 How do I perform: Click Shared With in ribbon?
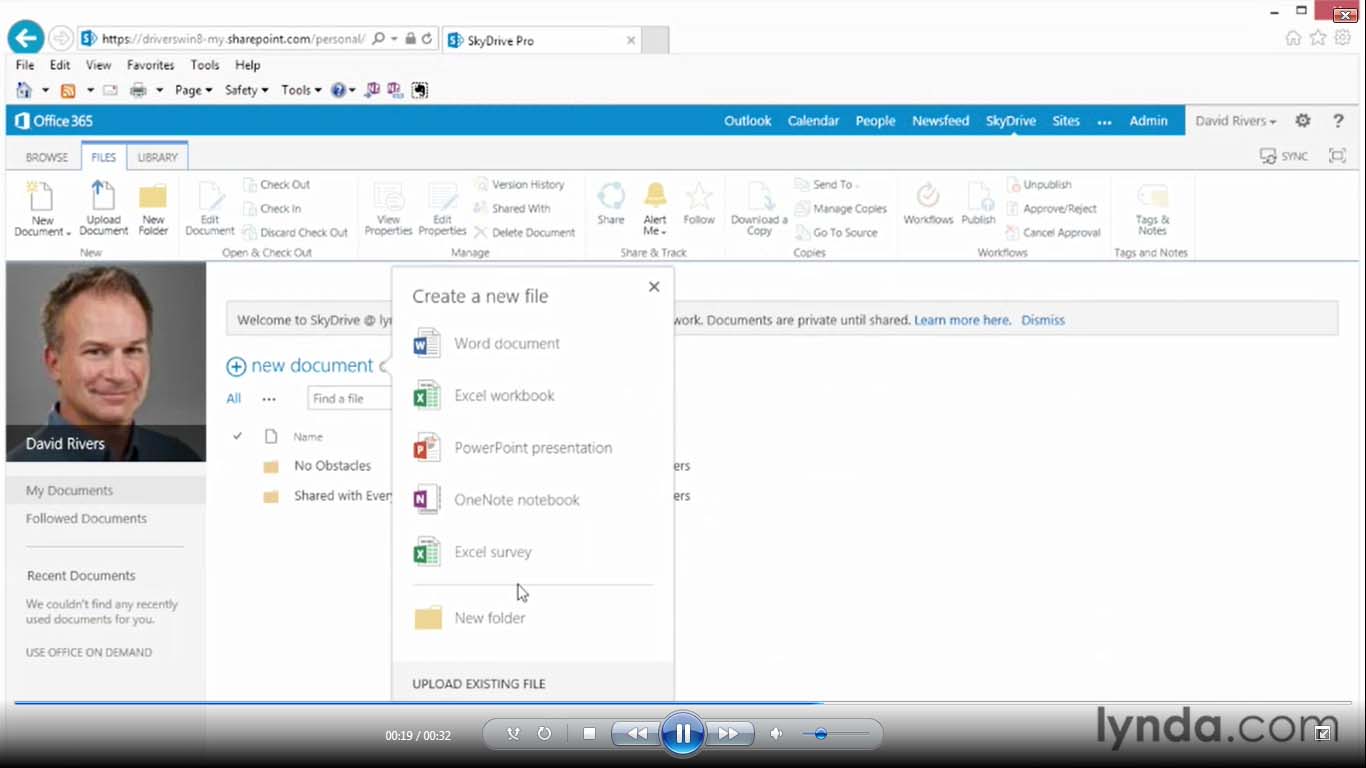point(512,208)
